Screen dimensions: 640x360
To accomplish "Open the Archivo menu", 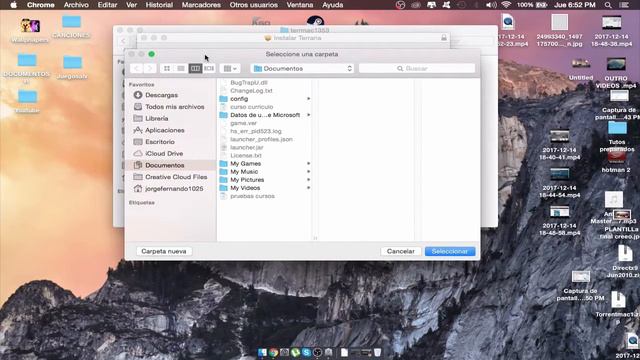I will click(76, 5).
